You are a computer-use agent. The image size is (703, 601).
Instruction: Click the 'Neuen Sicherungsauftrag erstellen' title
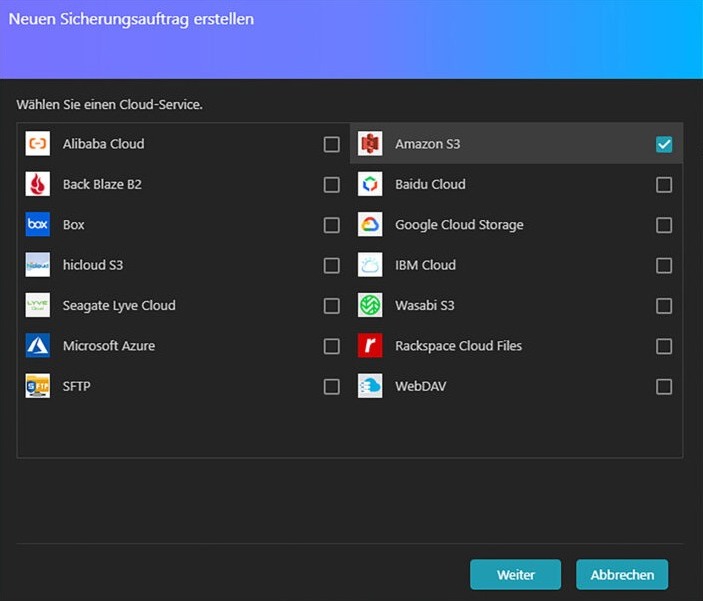(x=131, y=19)
